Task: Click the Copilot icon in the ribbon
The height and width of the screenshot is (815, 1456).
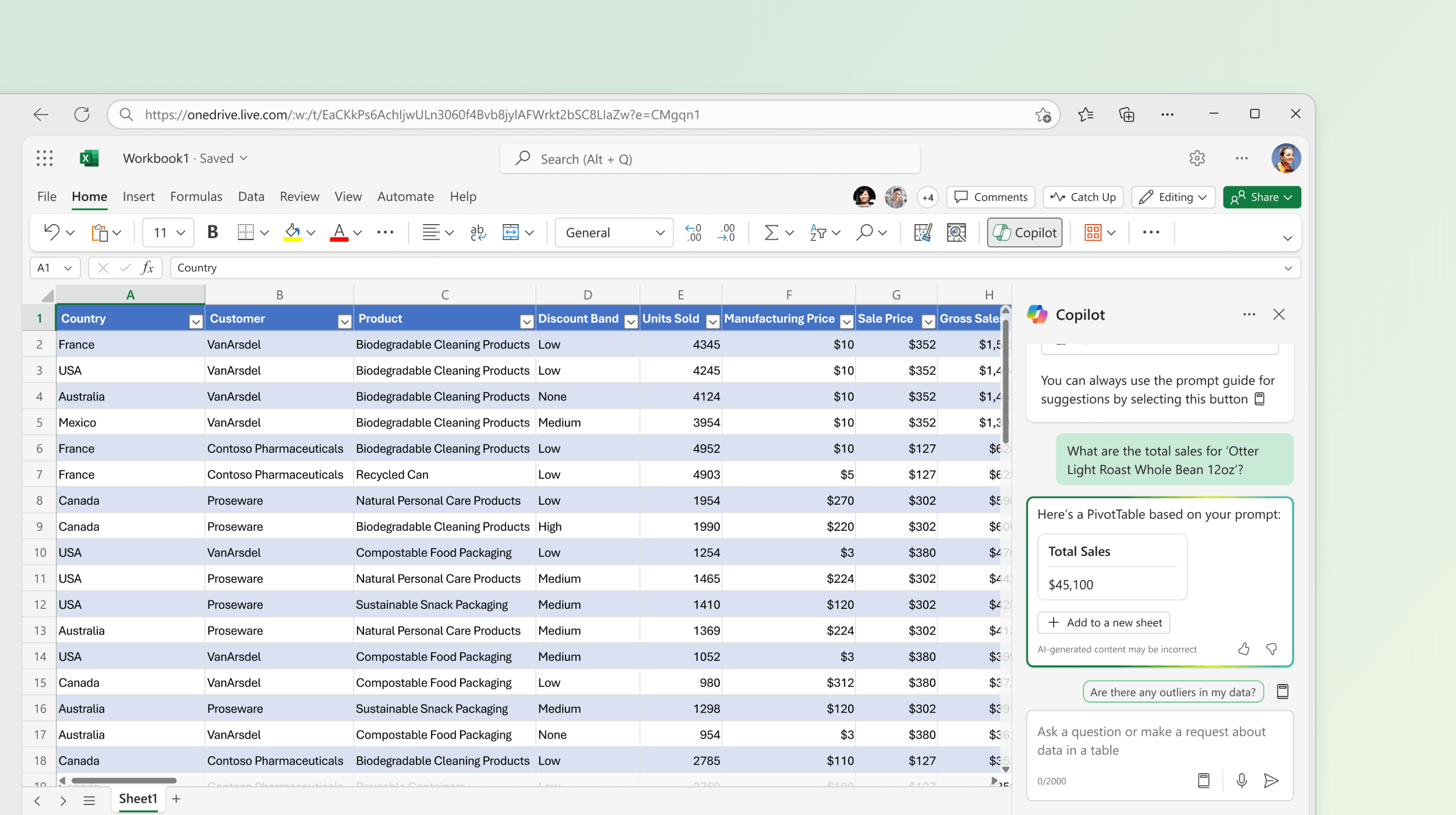Action: (x=1028, y=232)
